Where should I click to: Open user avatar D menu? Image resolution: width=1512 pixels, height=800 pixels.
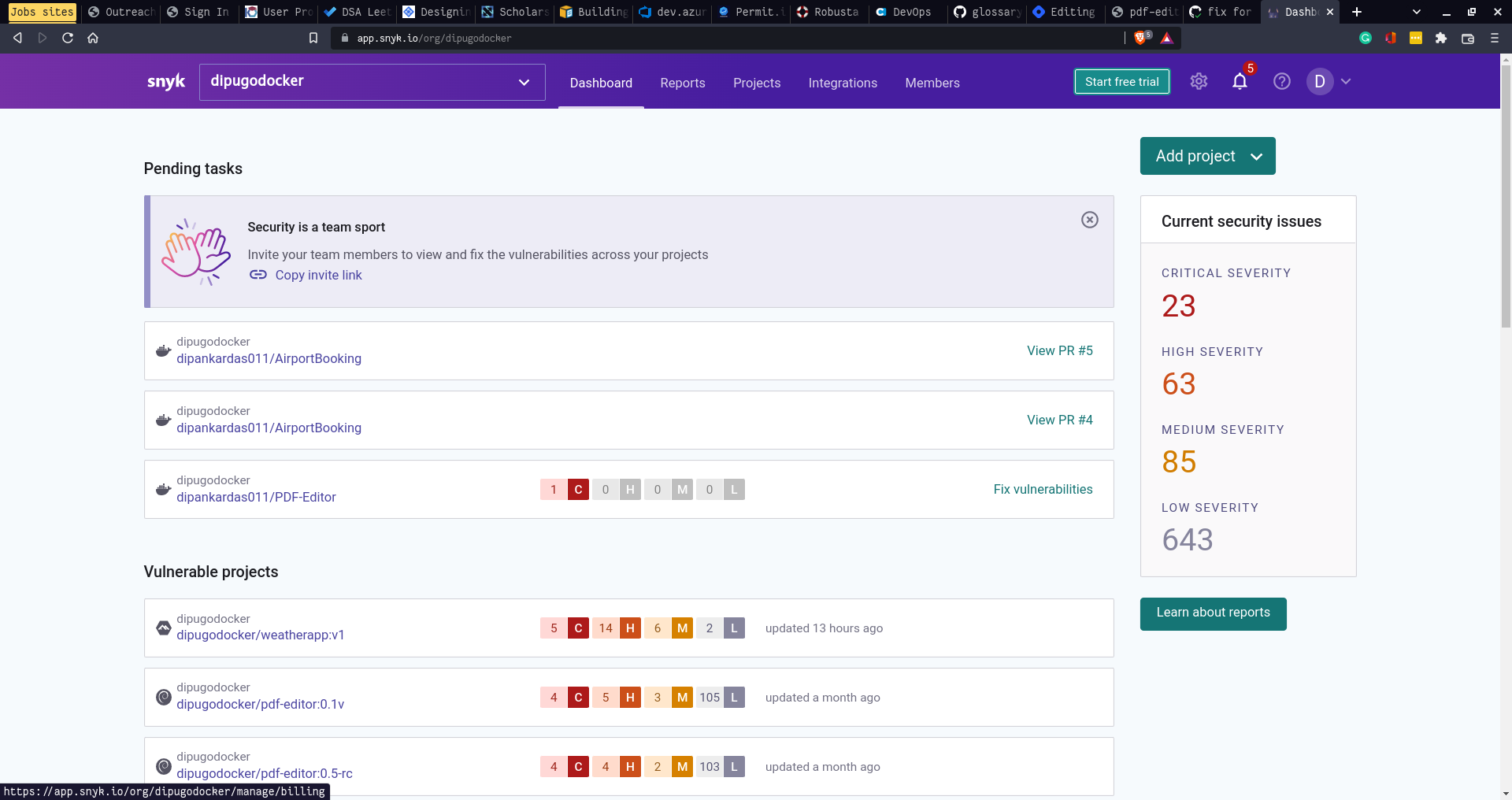click(1320, 81)
